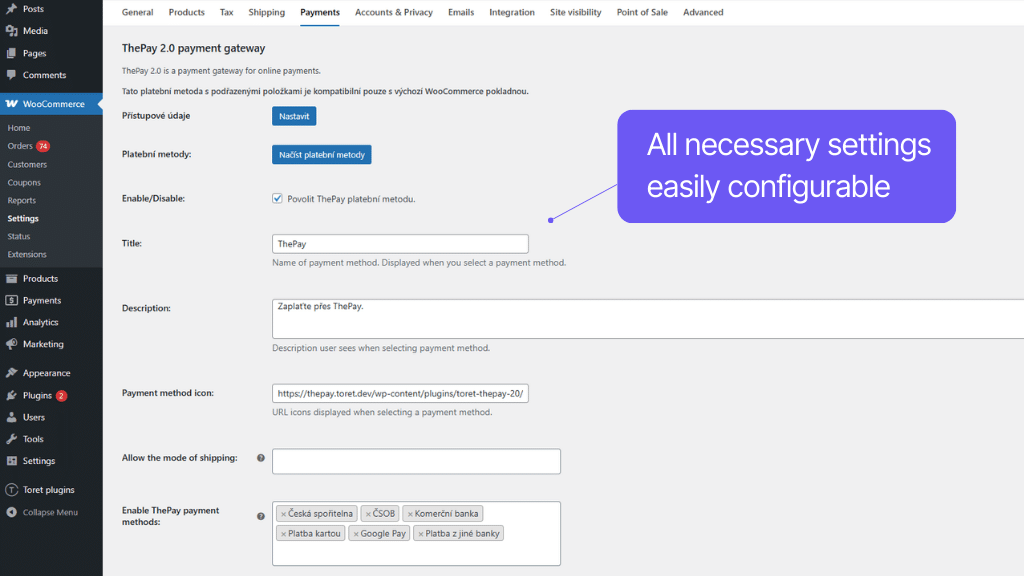The height and width of the screenshot is (576, 1024).
Task: Click the Tools wrench icon
Action: tap(12, 439)
